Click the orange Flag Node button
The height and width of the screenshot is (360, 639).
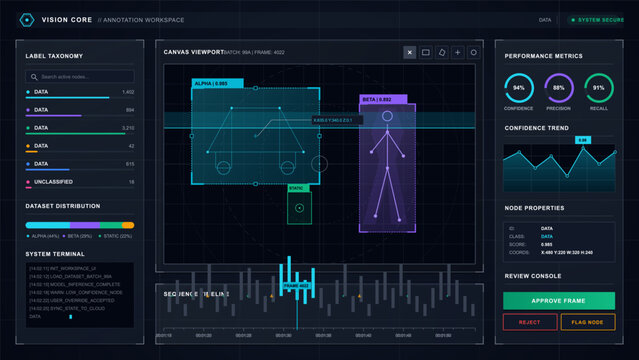point(588,322)
